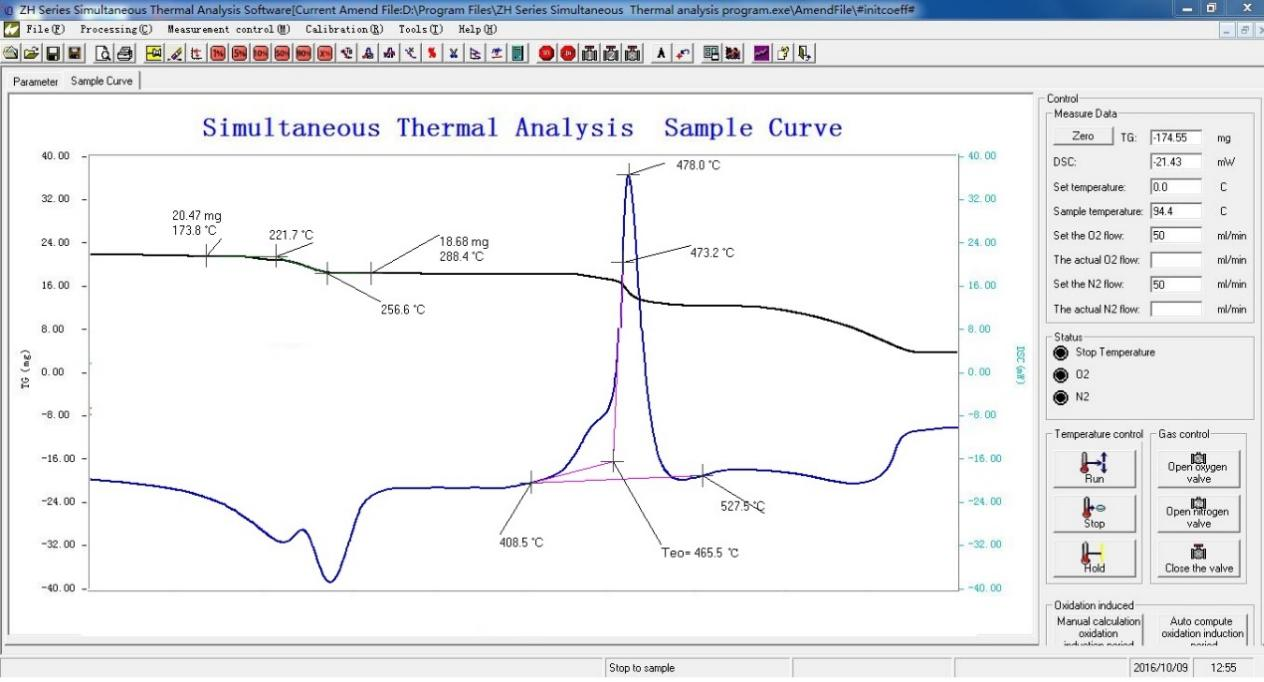This screenshot has height=682, width=1264.
Task: Click the text annotation 'A' icon
Action: point(661,53)
